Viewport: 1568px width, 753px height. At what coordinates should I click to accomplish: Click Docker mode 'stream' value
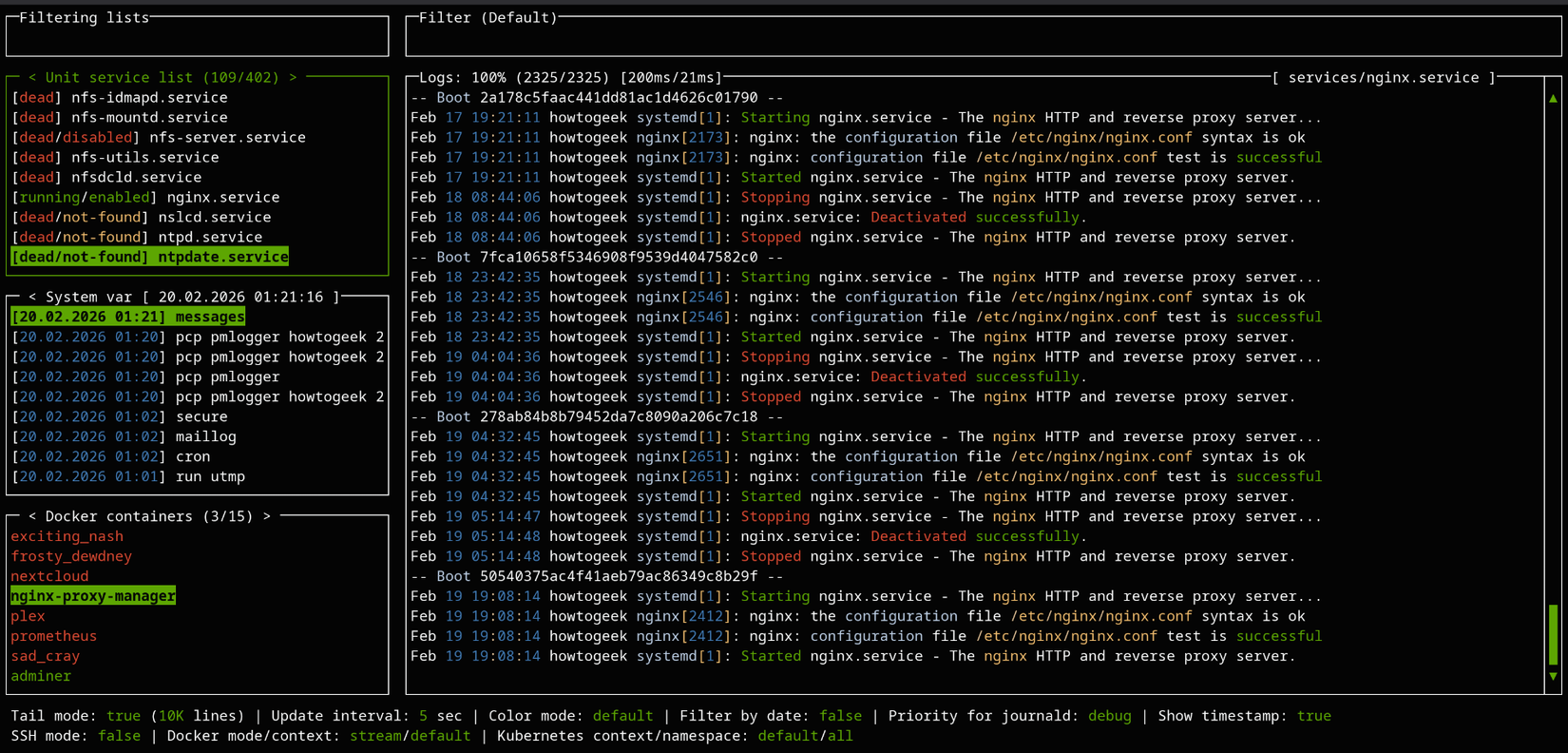(x=375, y=737)
